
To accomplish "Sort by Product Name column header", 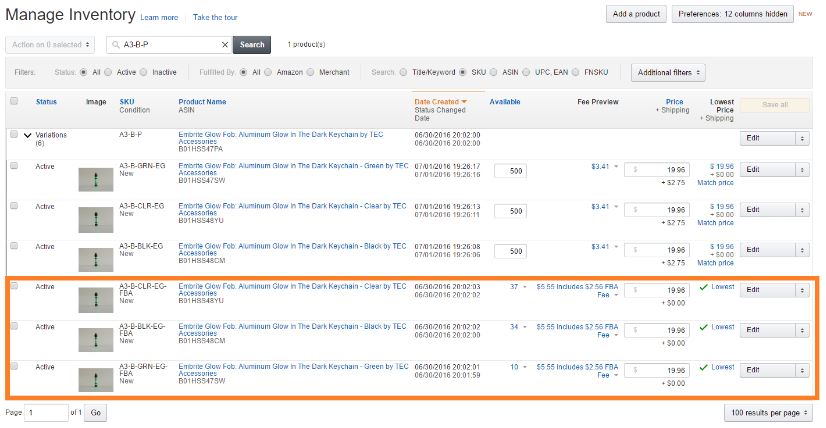I will click(x=202, y=102).
